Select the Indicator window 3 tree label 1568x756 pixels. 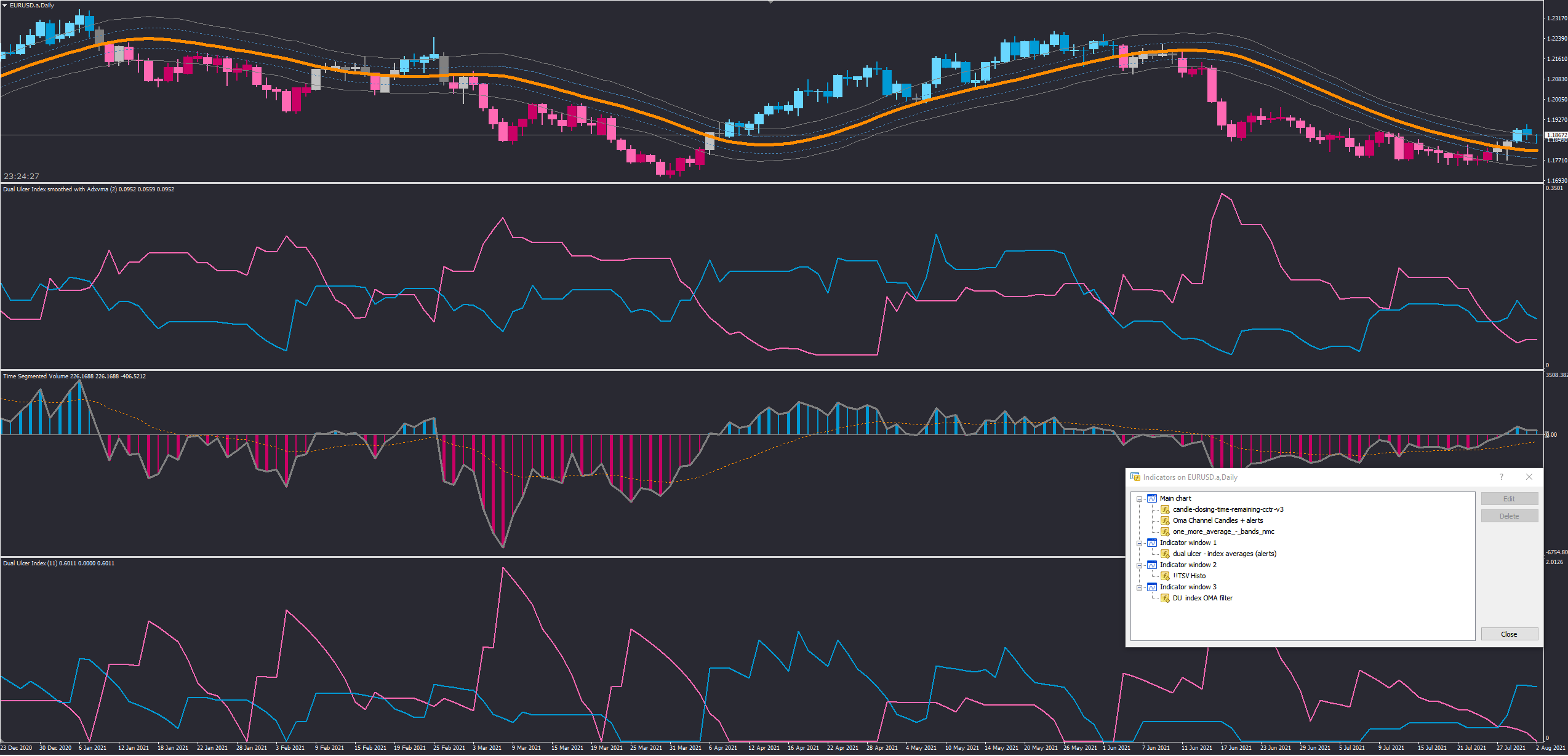coord(1188,587)
